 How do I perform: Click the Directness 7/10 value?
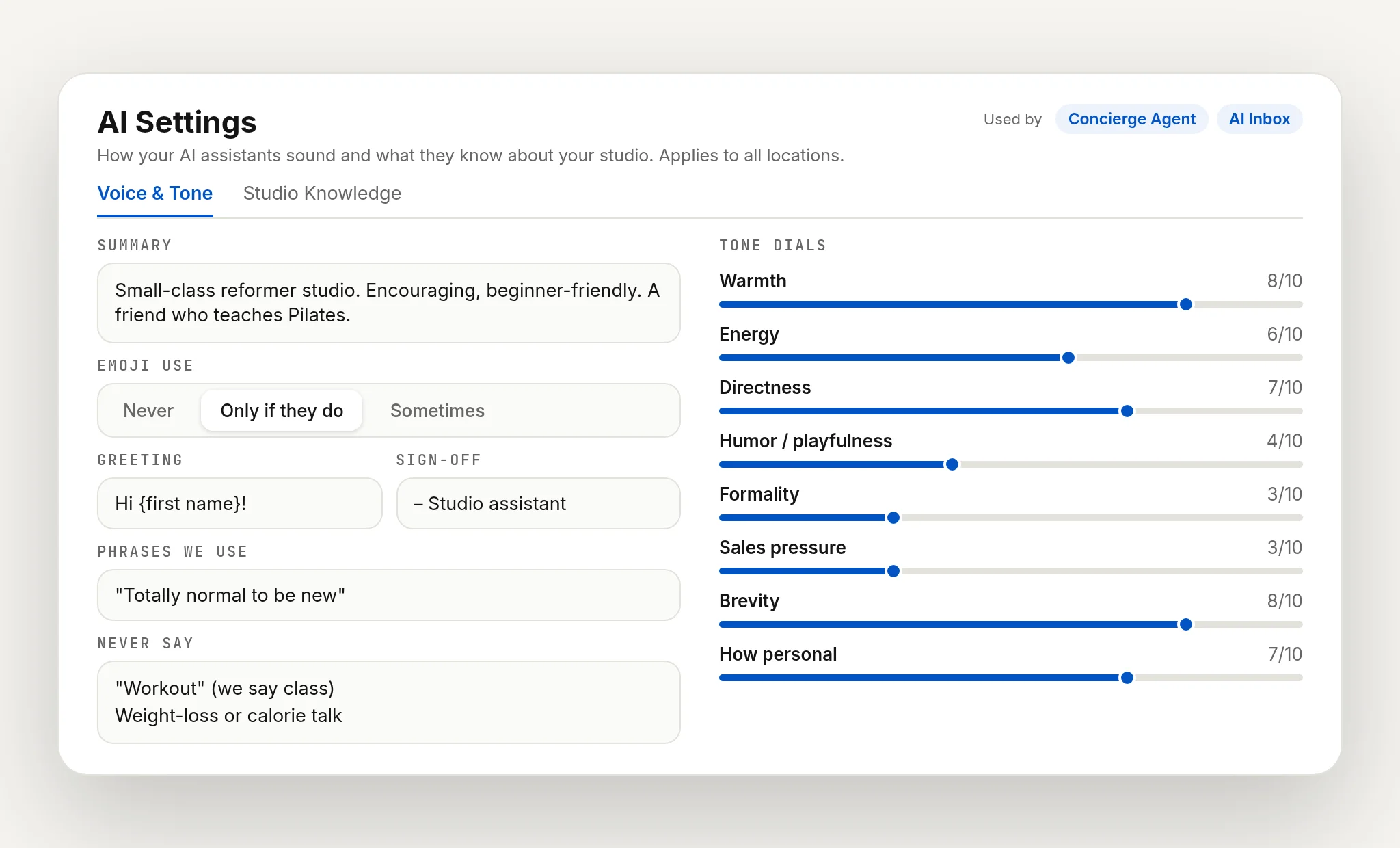[x=1284, y=387]
